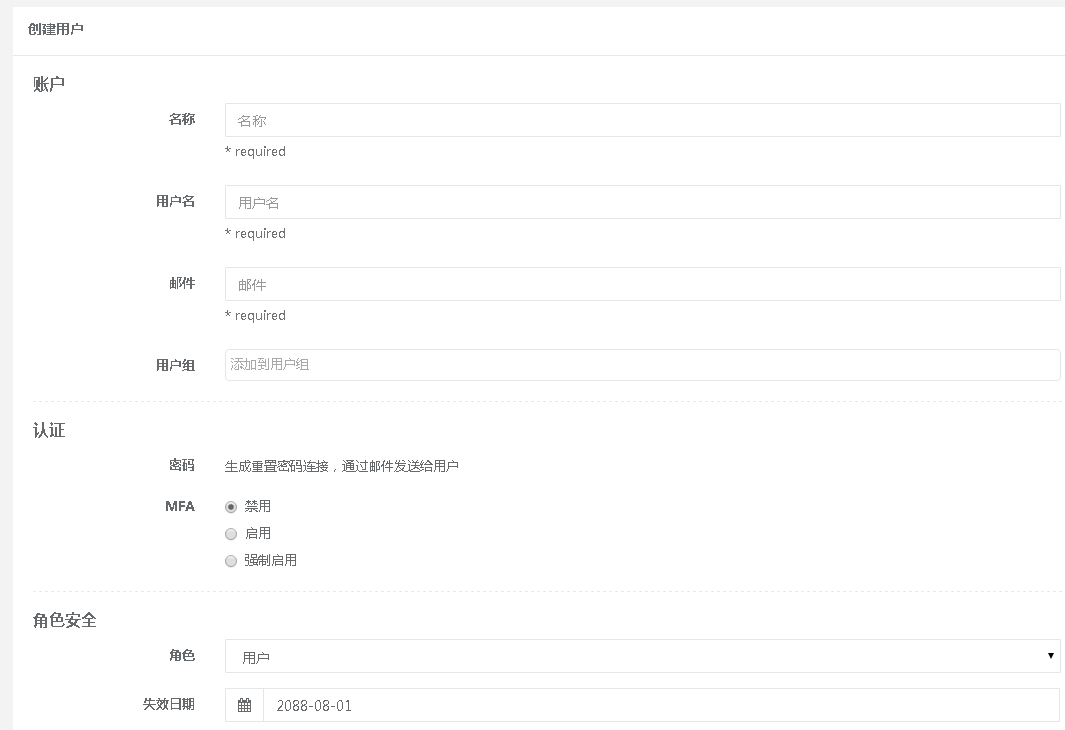Viewport: 1065px width, 730px height.
Task: Click the required hint under 用户名 field
Action: tap(255, 234)
